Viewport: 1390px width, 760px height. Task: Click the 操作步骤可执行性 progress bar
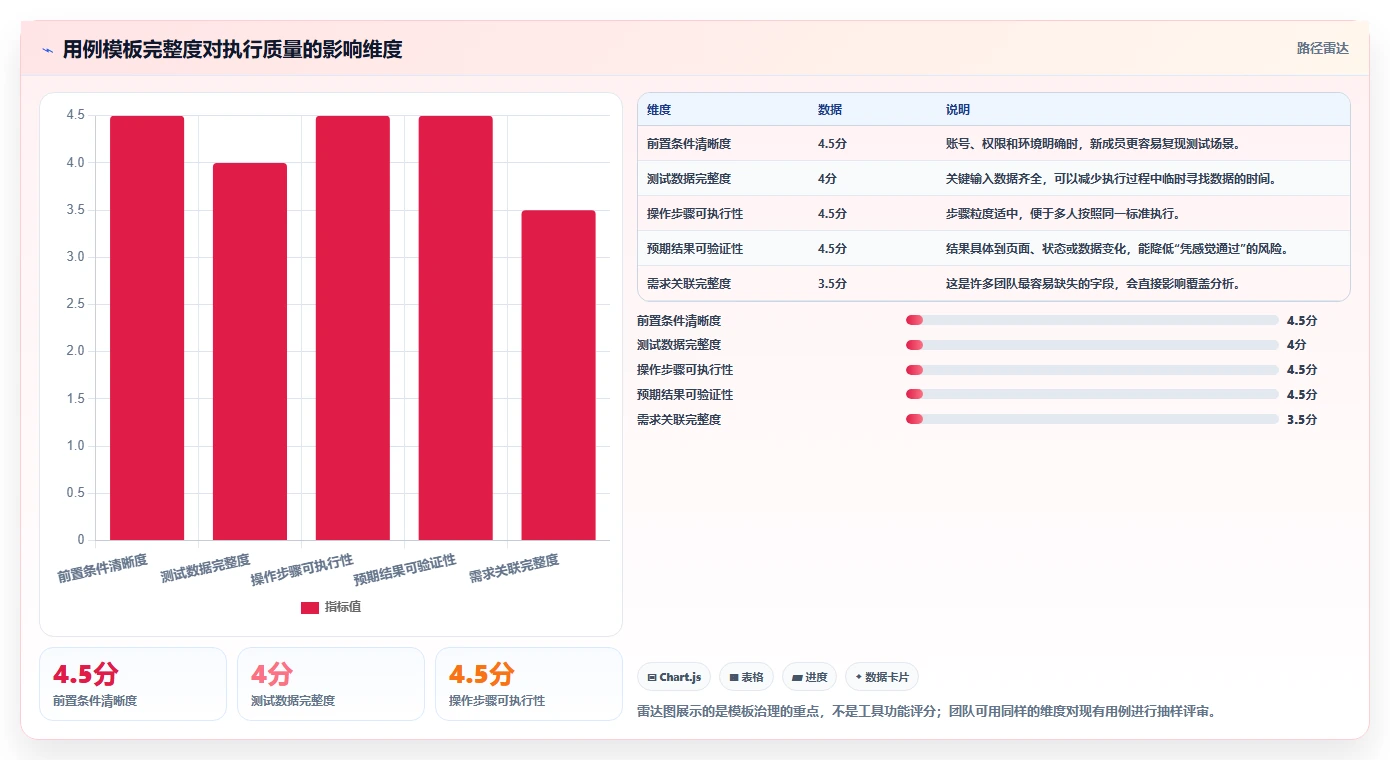click(x=1092, y=370)
